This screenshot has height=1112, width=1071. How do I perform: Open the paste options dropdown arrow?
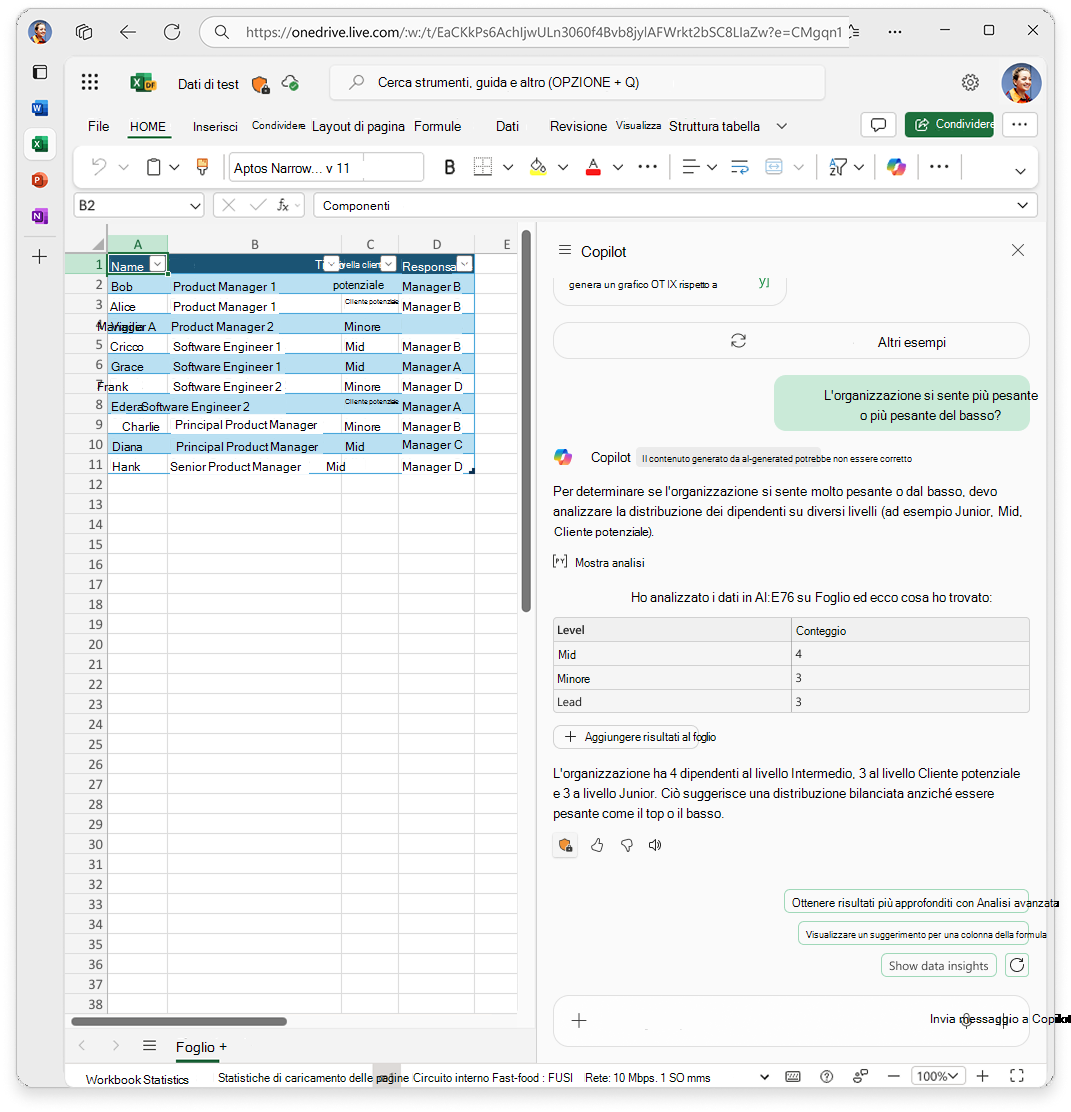click(x=174, y=167)
